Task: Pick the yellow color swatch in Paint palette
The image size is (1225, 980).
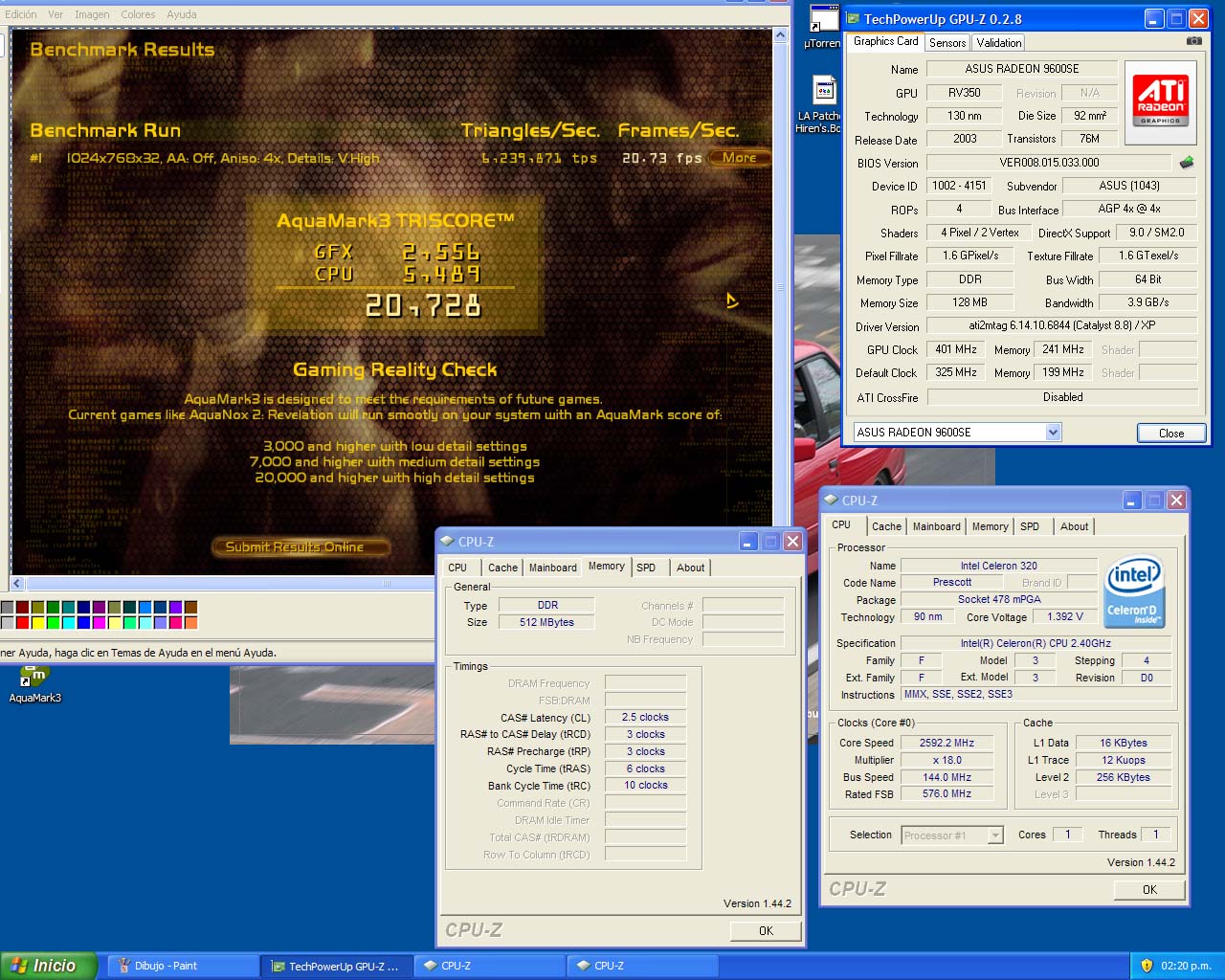Action: (37, 623)
